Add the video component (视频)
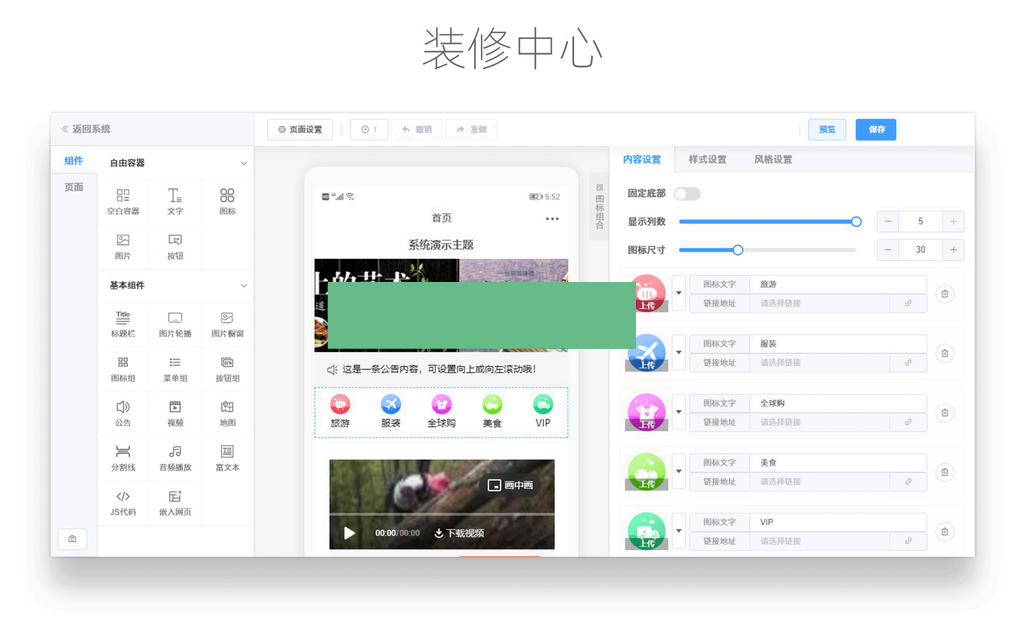The height and width of the screenshot is (635, 1024). 175,414
